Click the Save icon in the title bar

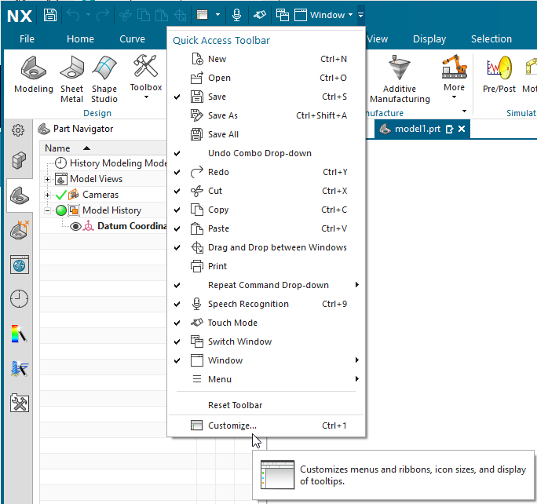click(x=50, y=15)
